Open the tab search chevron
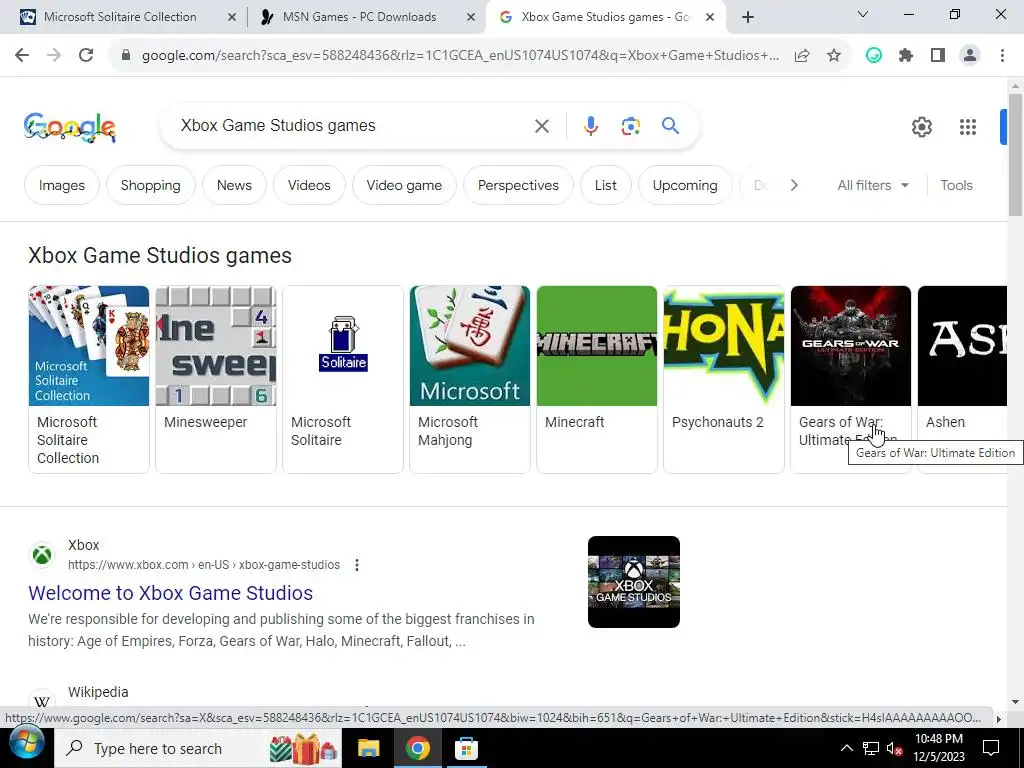The width and height of the screenshot is (1024, 768). pyautogui.click(x=863, y=14)
